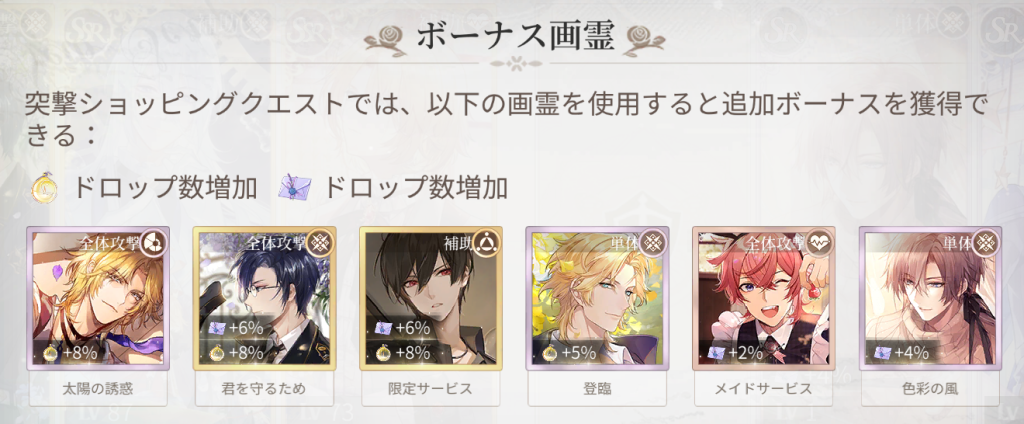Click the ボーナス画霊 header title
The height and width of the screenshot is (424, 1024).
coord(515,37)
